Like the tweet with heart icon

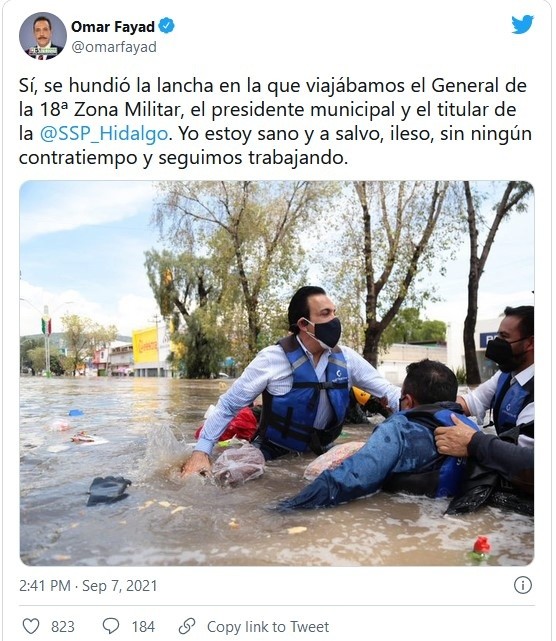(31, 626)
